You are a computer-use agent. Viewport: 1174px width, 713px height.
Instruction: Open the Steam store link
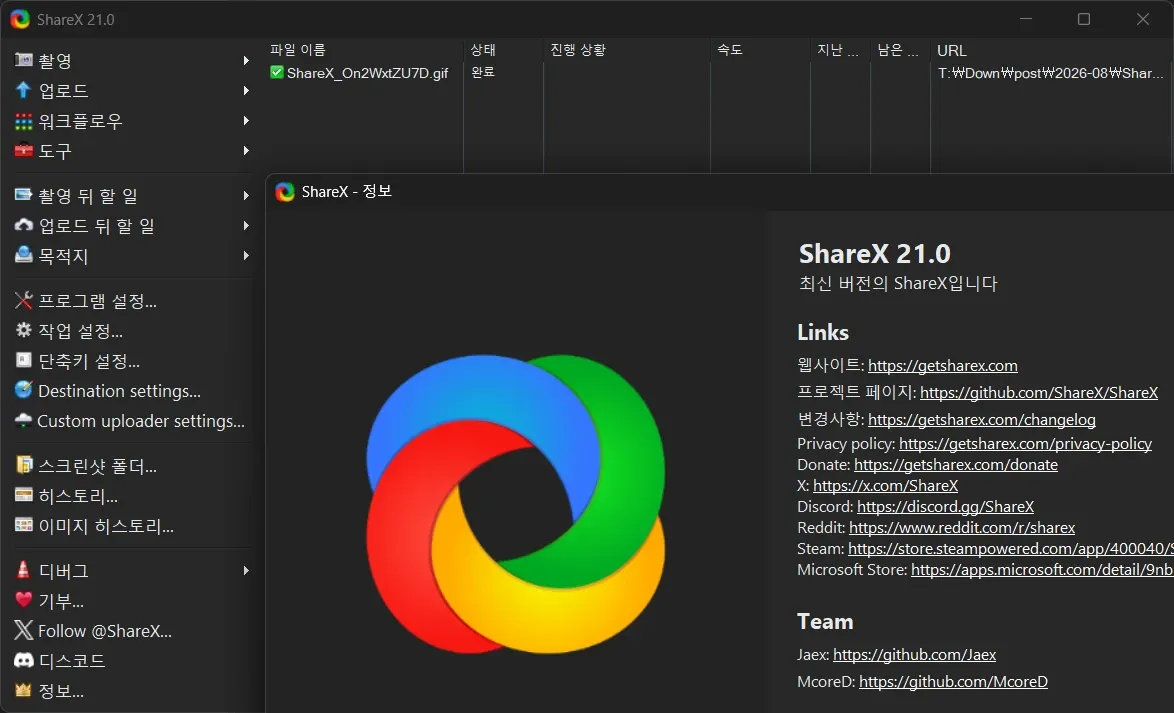[1011, 548]
